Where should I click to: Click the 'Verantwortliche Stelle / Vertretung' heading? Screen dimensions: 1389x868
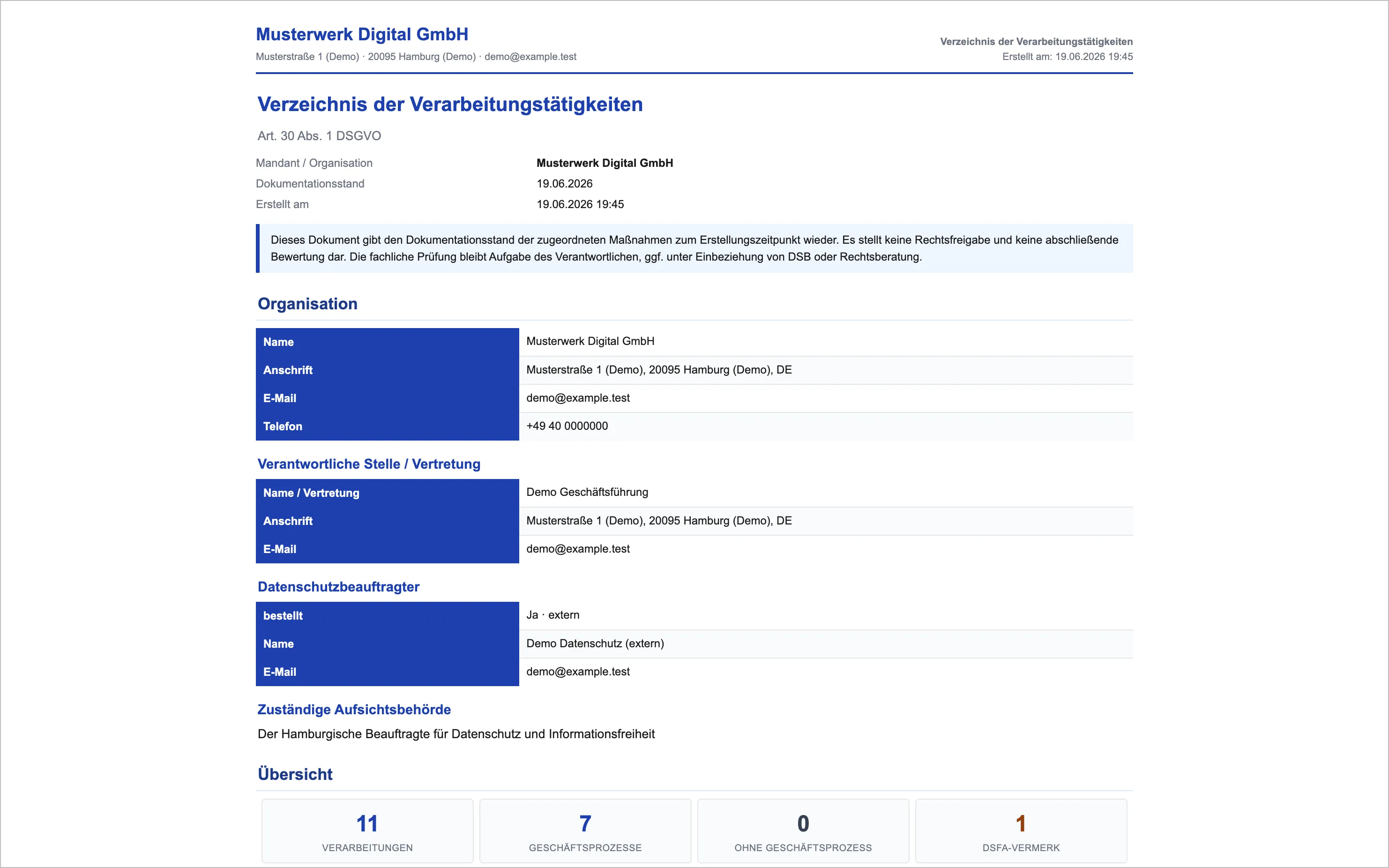point(369,464)
